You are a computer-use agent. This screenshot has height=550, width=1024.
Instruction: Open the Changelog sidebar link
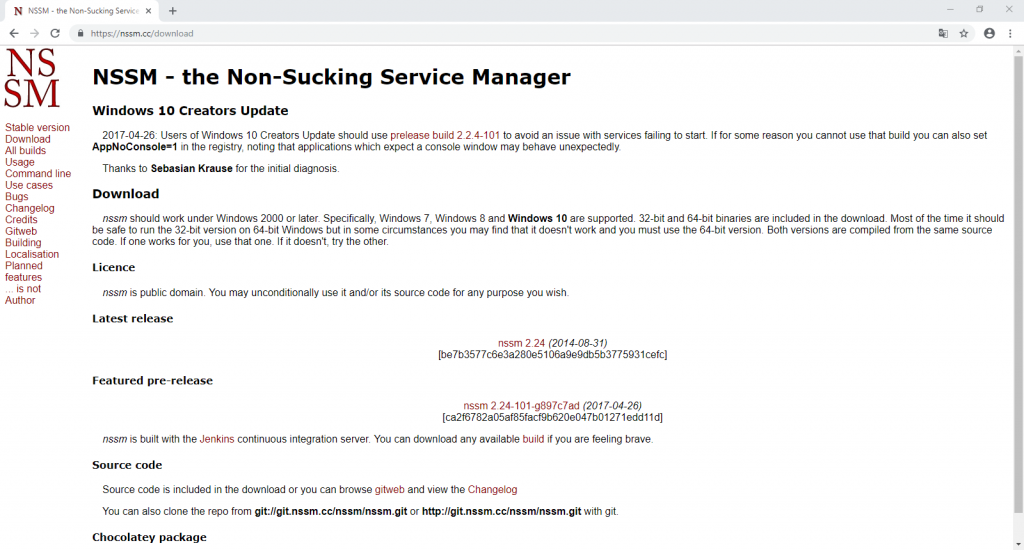click(29, 208)
